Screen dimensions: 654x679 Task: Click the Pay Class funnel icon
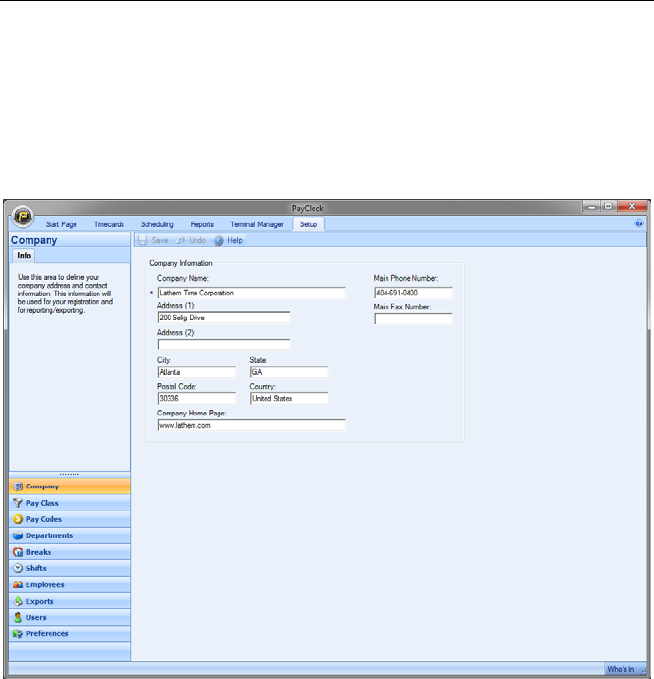coord(18,503)
